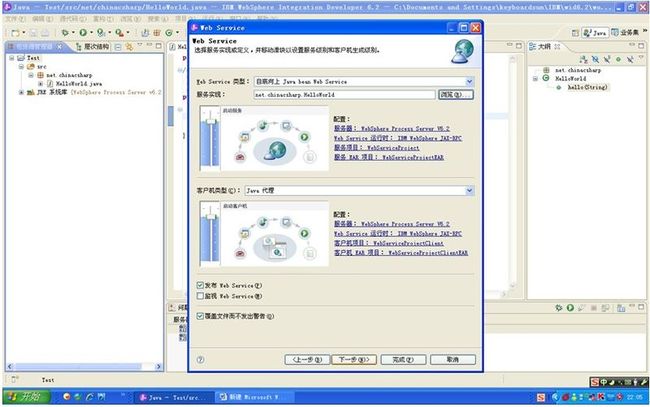Switch to the business integration perspective

(625, 33)
